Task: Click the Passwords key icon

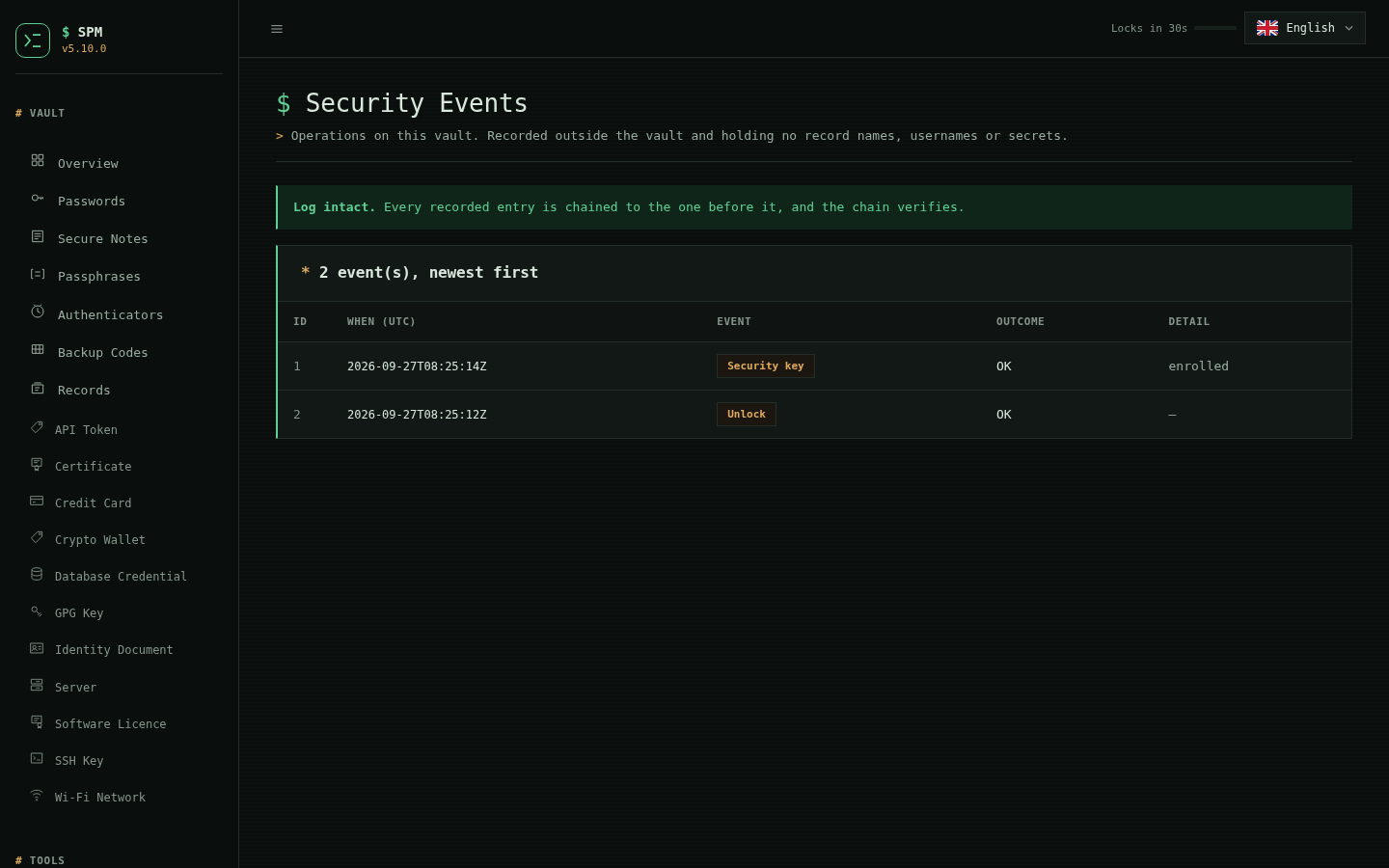Action: [x=38, y=198]
